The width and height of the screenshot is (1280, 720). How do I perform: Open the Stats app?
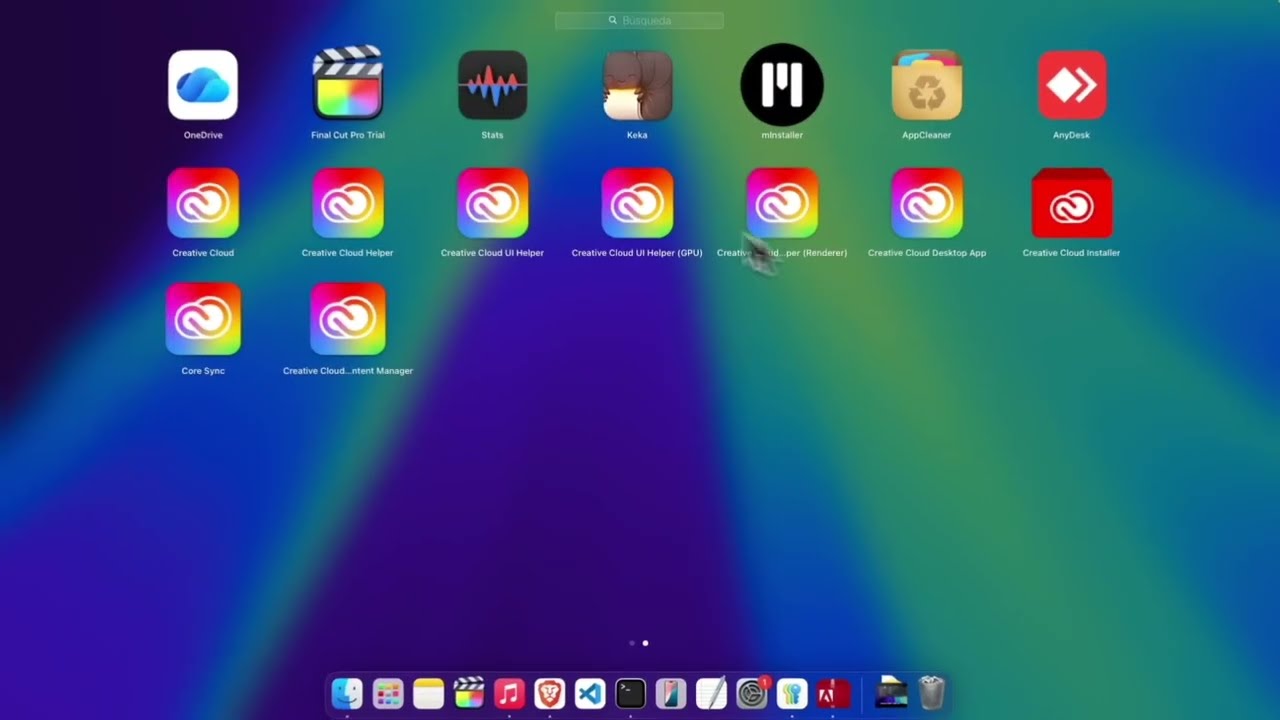coord(492,85)
